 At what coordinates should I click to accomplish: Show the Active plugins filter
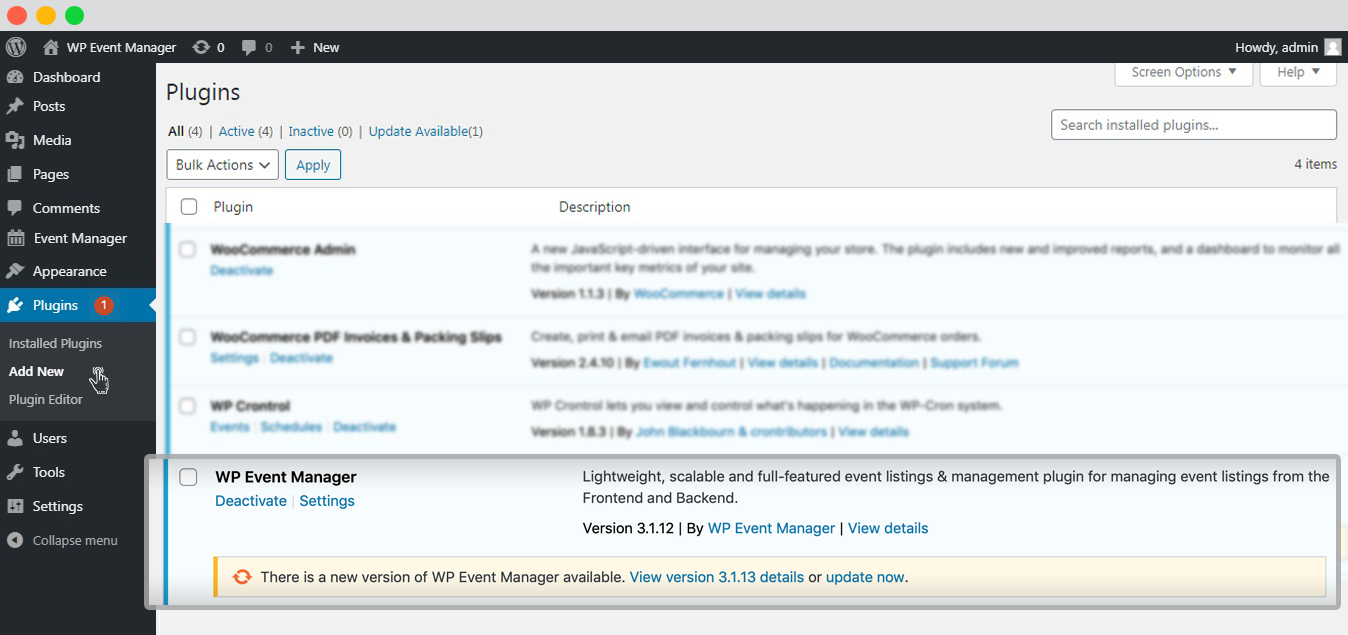[x=237, y=131]
